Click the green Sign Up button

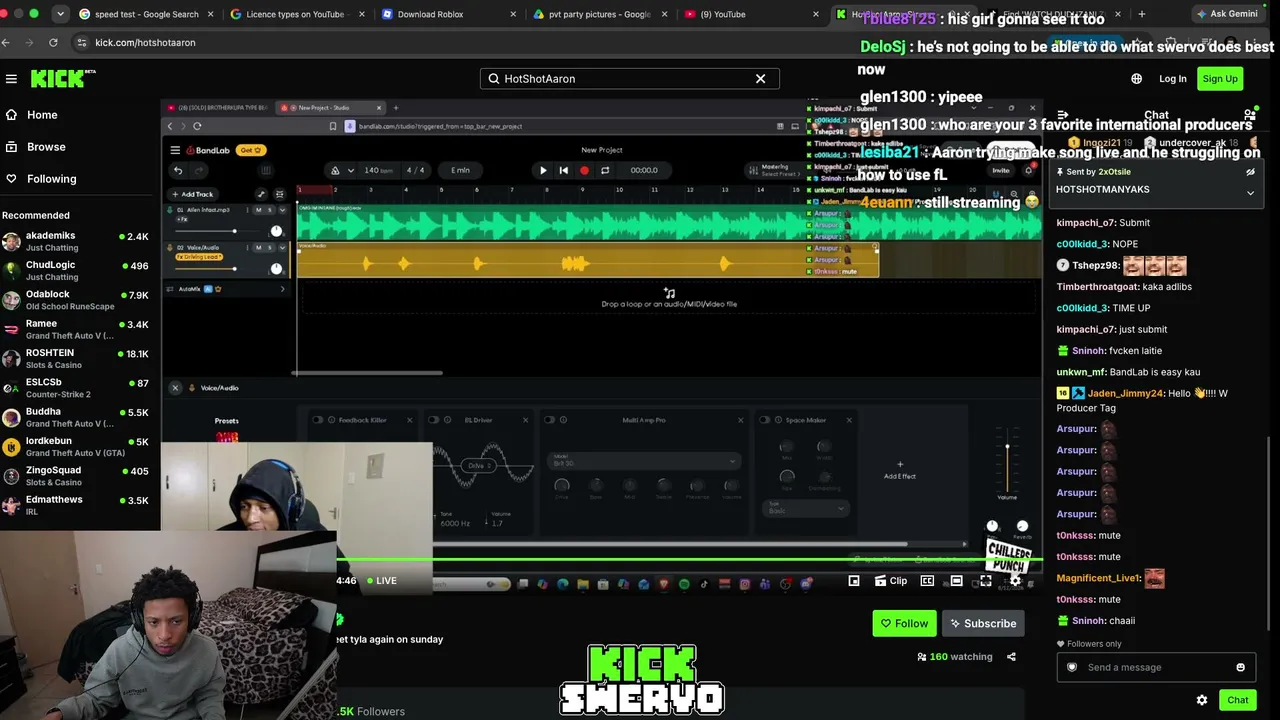1220,79
